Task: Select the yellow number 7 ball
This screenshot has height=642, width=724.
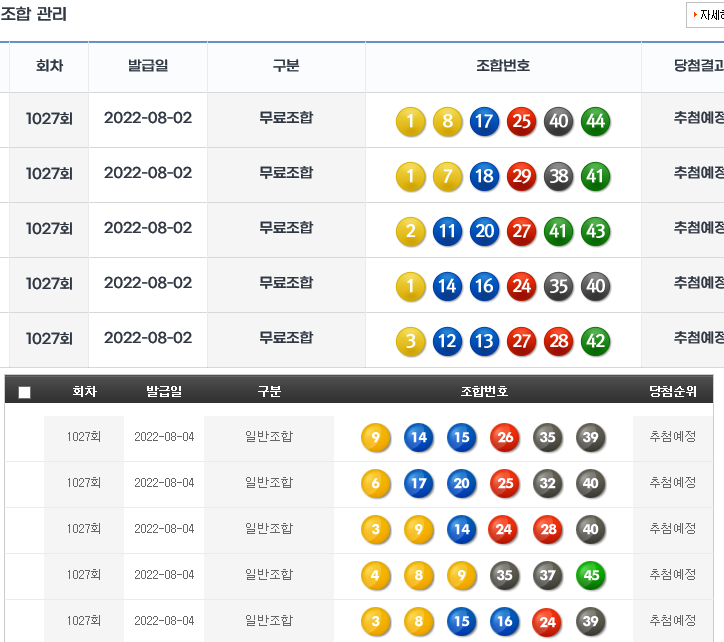Action: 447,177
